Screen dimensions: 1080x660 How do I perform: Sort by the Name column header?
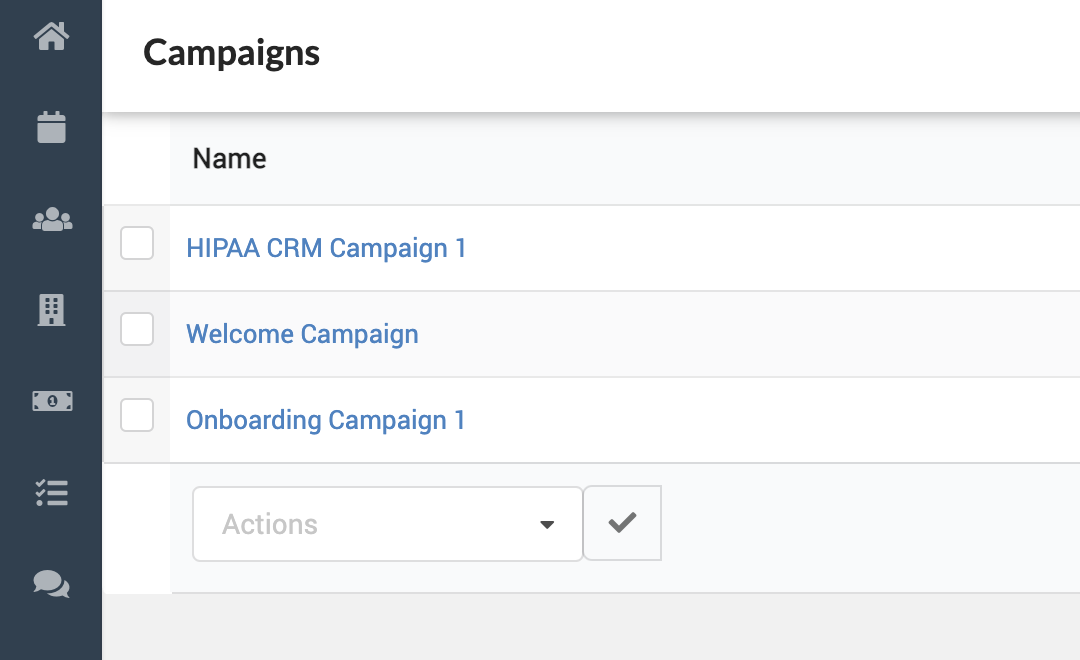click(229, 158)
